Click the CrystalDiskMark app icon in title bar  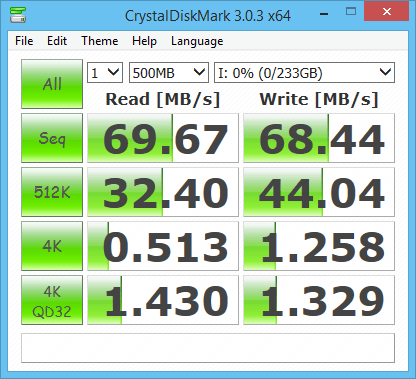pyautogui.click(x=18, y=15)
